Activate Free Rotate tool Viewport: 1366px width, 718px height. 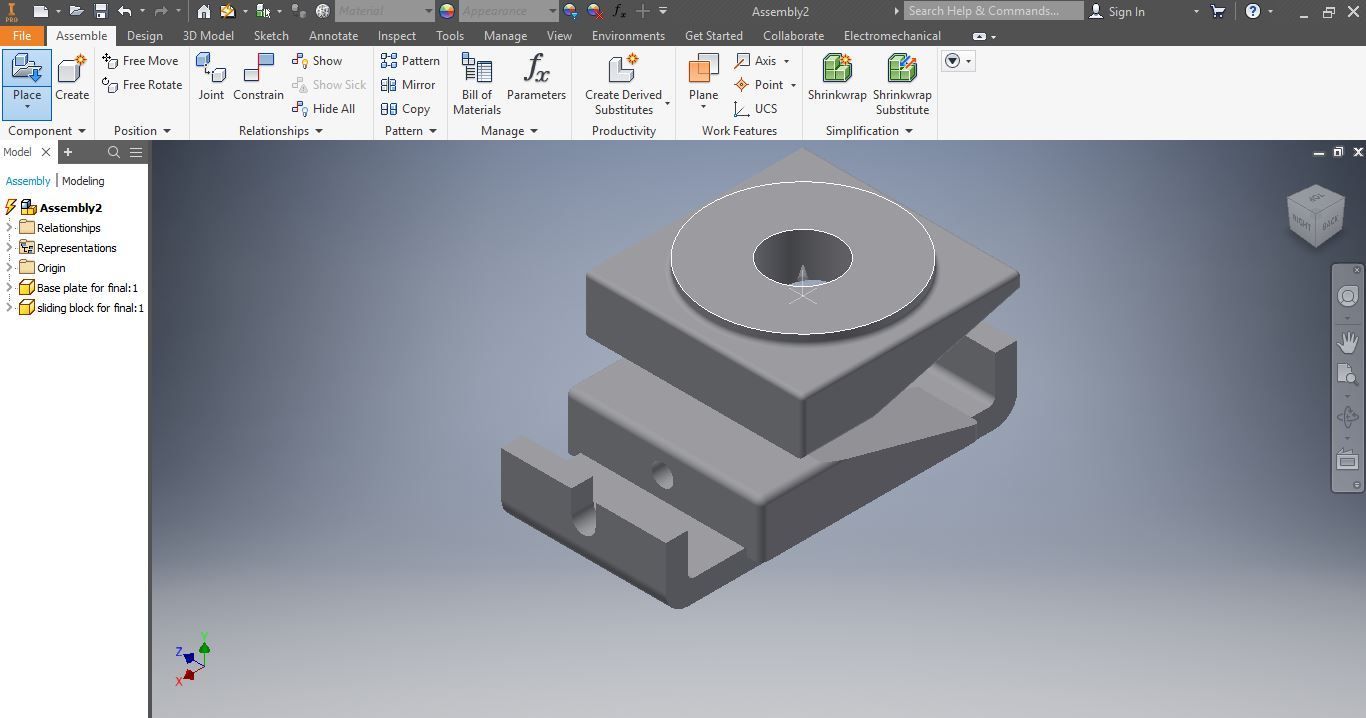pos(142,85)
